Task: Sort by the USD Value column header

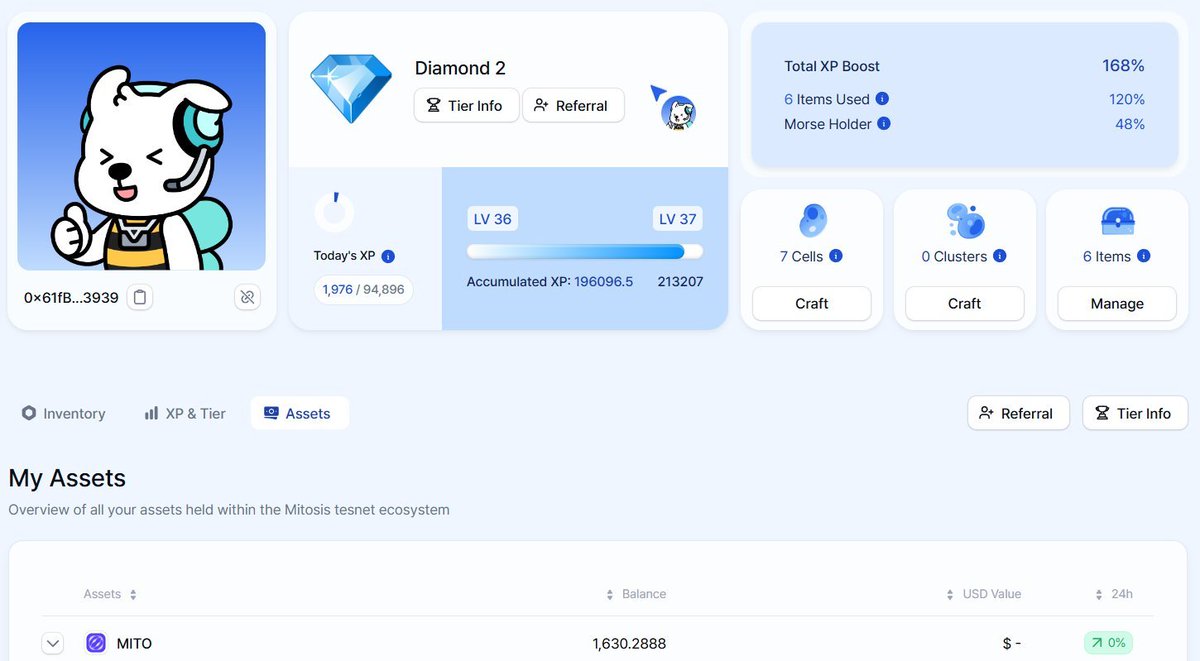Action: [x=983, y=594]
